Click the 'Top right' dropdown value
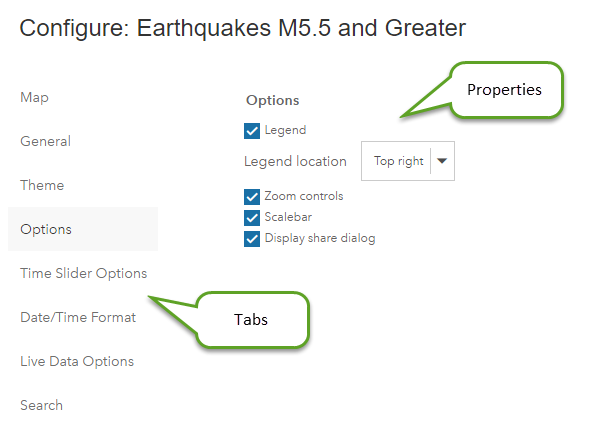The image size is (600, 444). [x=398, y=160]
